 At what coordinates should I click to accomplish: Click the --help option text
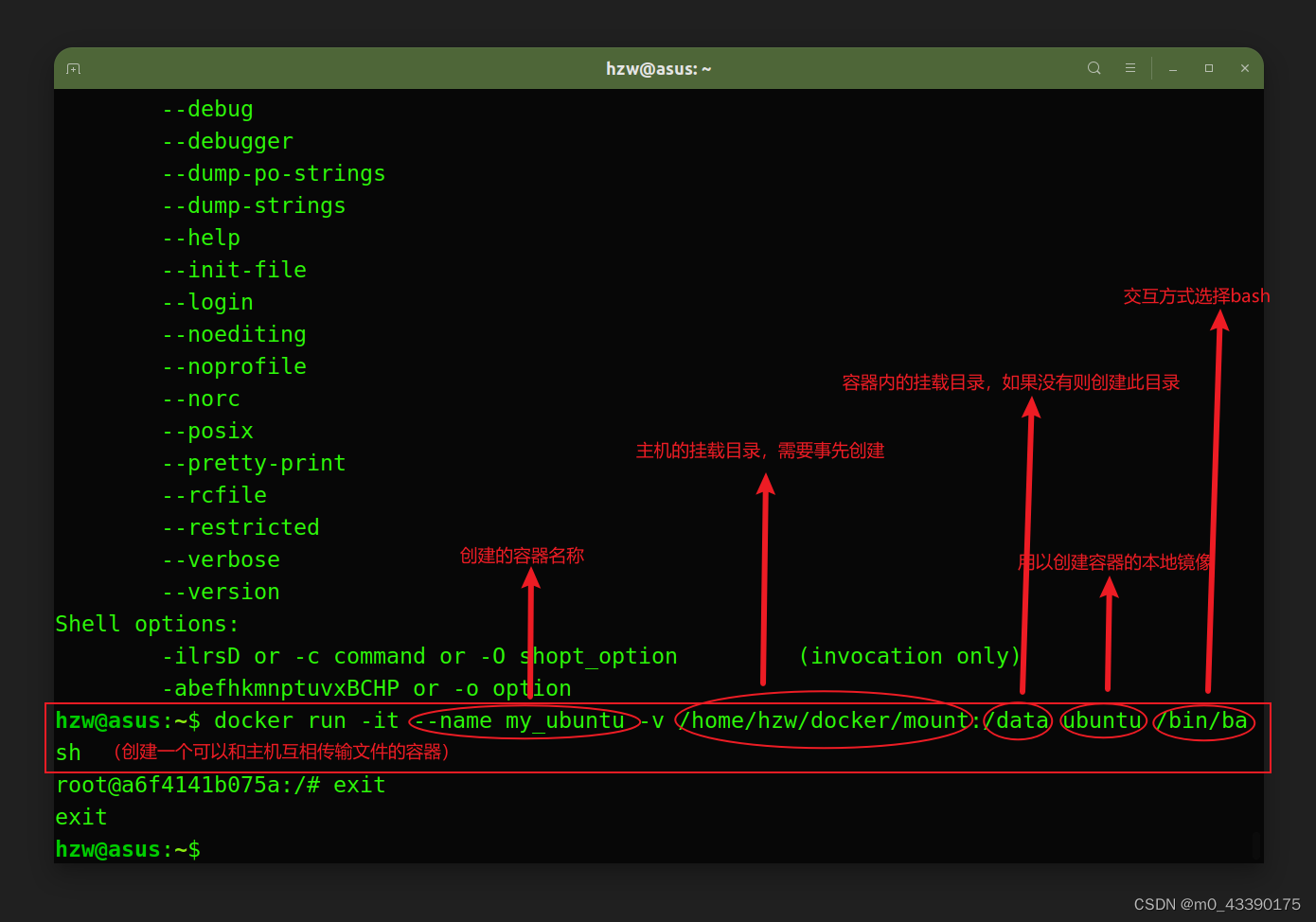201,238
